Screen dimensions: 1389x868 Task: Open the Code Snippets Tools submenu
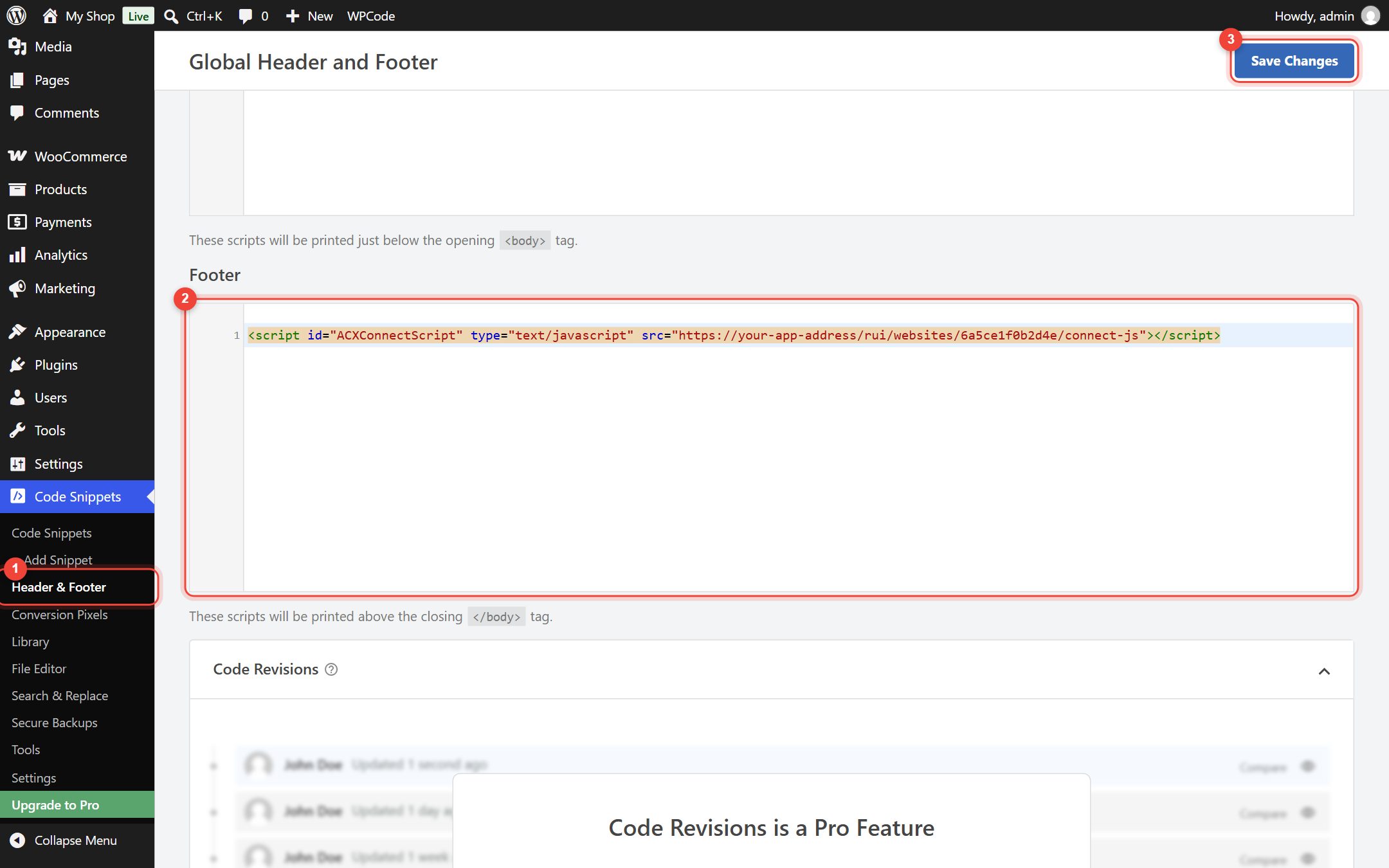click(x=26, y=750)
